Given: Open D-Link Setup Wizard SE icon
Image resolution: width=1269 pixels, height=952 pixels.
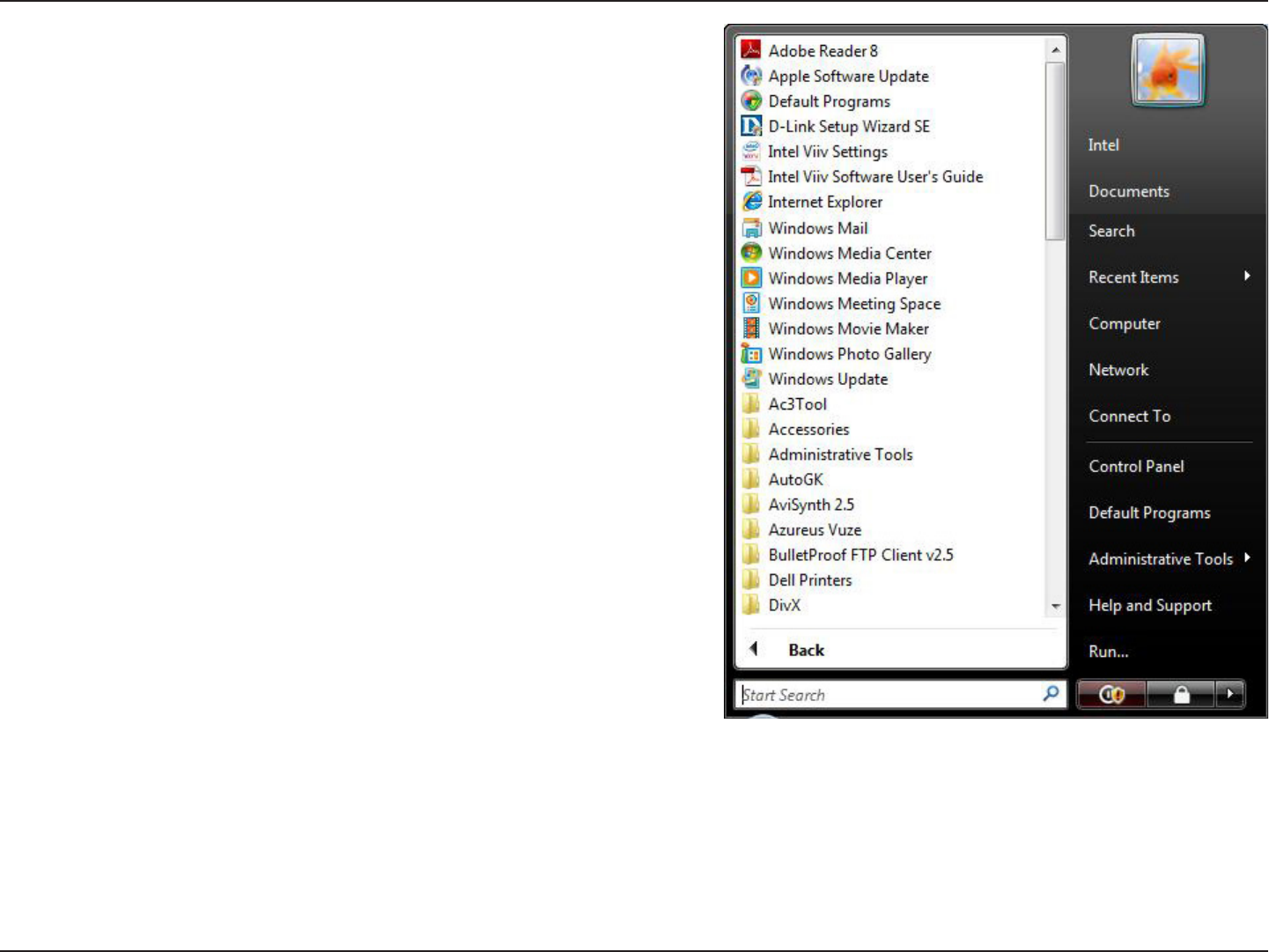Looking at the screenshot, I should (751, 126).
